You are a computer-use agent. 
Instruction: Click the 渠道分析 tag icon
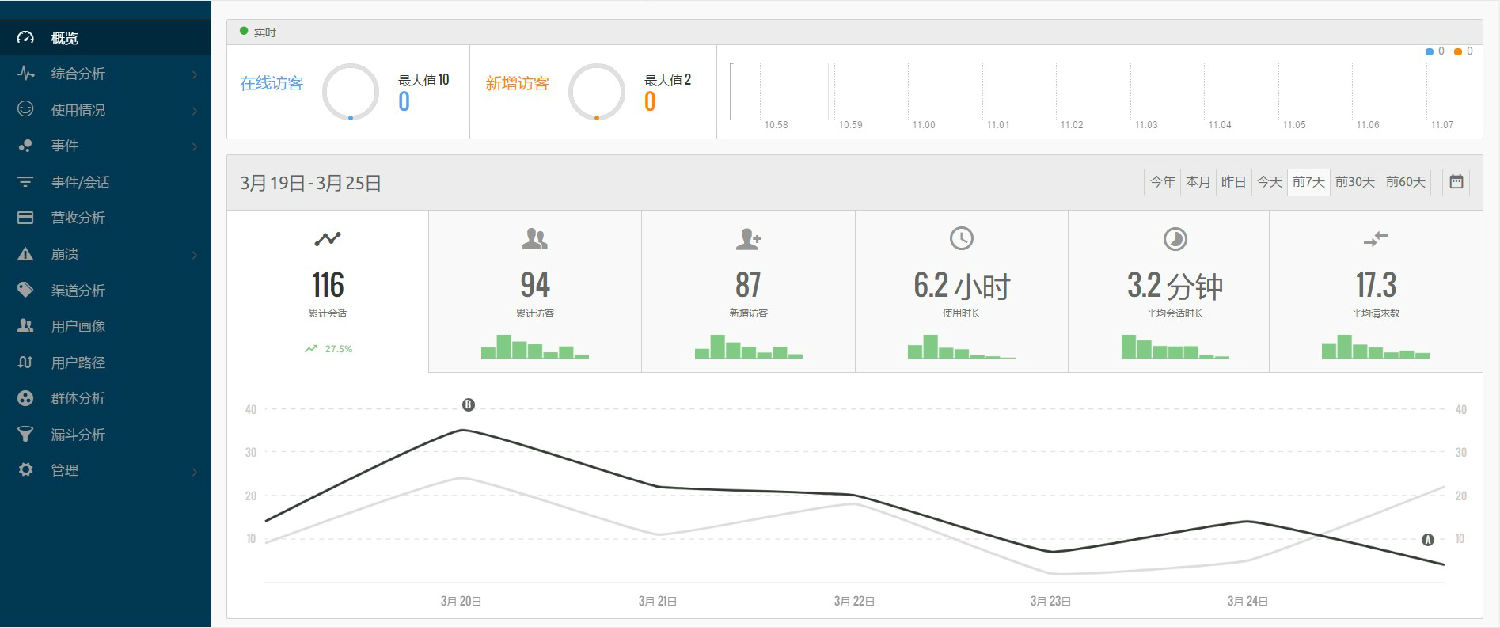coord(26,290)
